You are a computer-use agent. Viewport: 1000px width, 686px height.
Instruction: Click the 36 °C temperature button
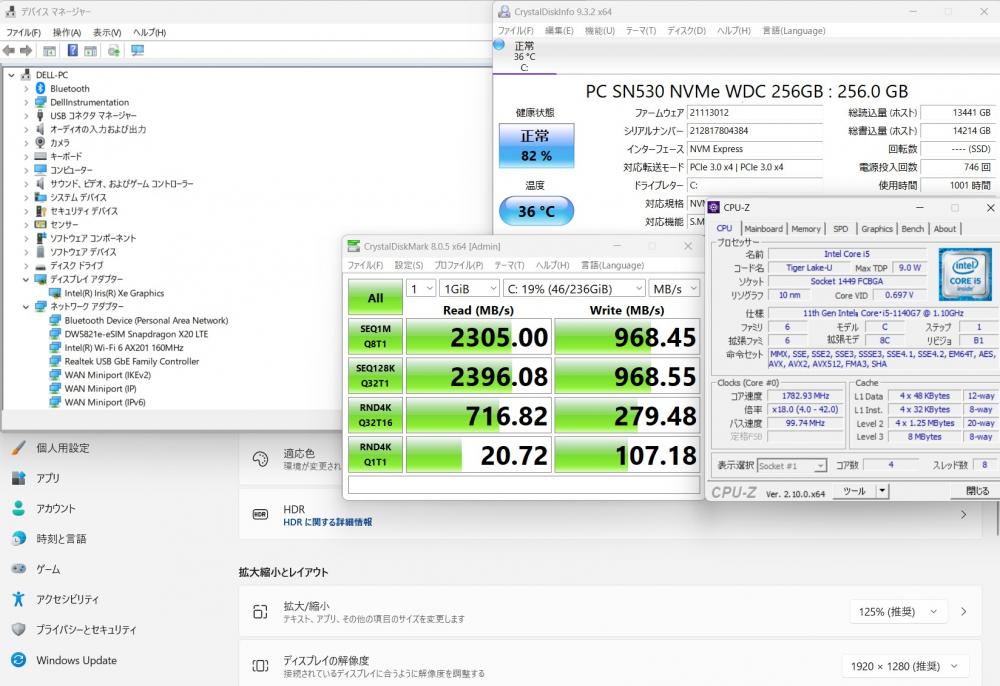(x=536, y=211)
